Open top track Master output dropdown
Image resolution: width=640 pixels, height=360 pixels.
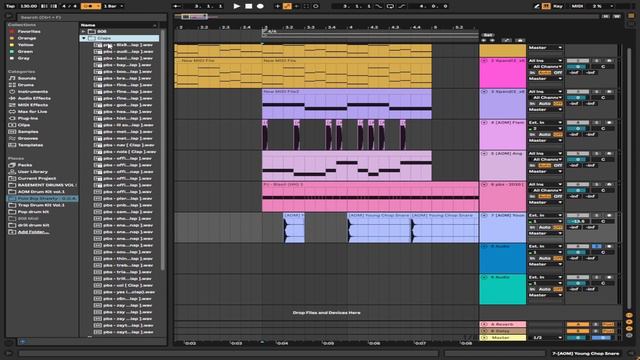[x=545, y=48]
